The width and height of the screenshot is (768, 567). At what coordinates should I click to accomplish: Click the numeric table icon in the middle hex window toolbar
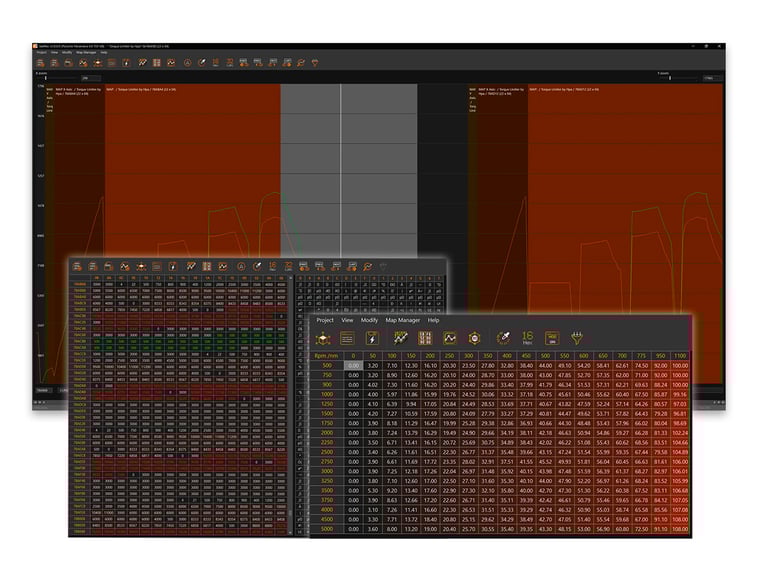207,266
